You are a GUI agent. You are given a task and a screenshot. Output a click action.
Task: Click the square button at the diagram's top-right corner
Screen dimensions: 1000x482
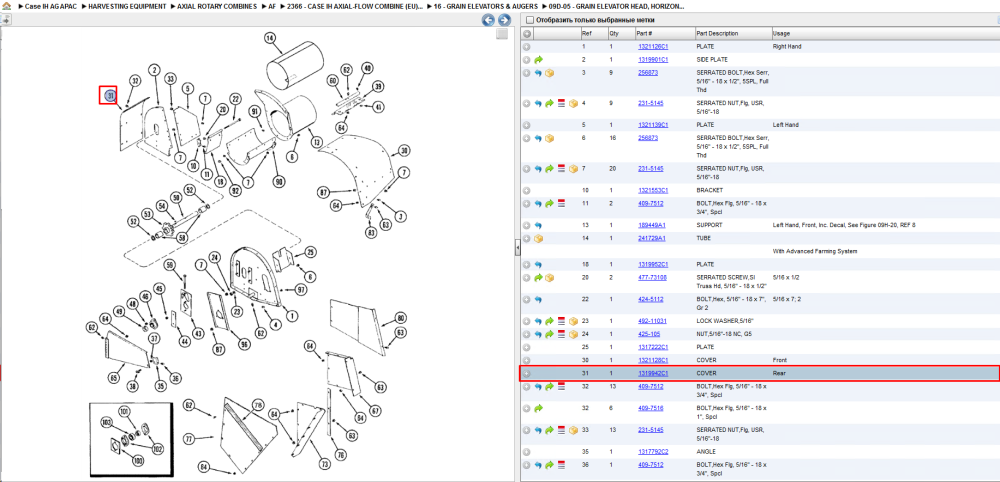(503, 34)
